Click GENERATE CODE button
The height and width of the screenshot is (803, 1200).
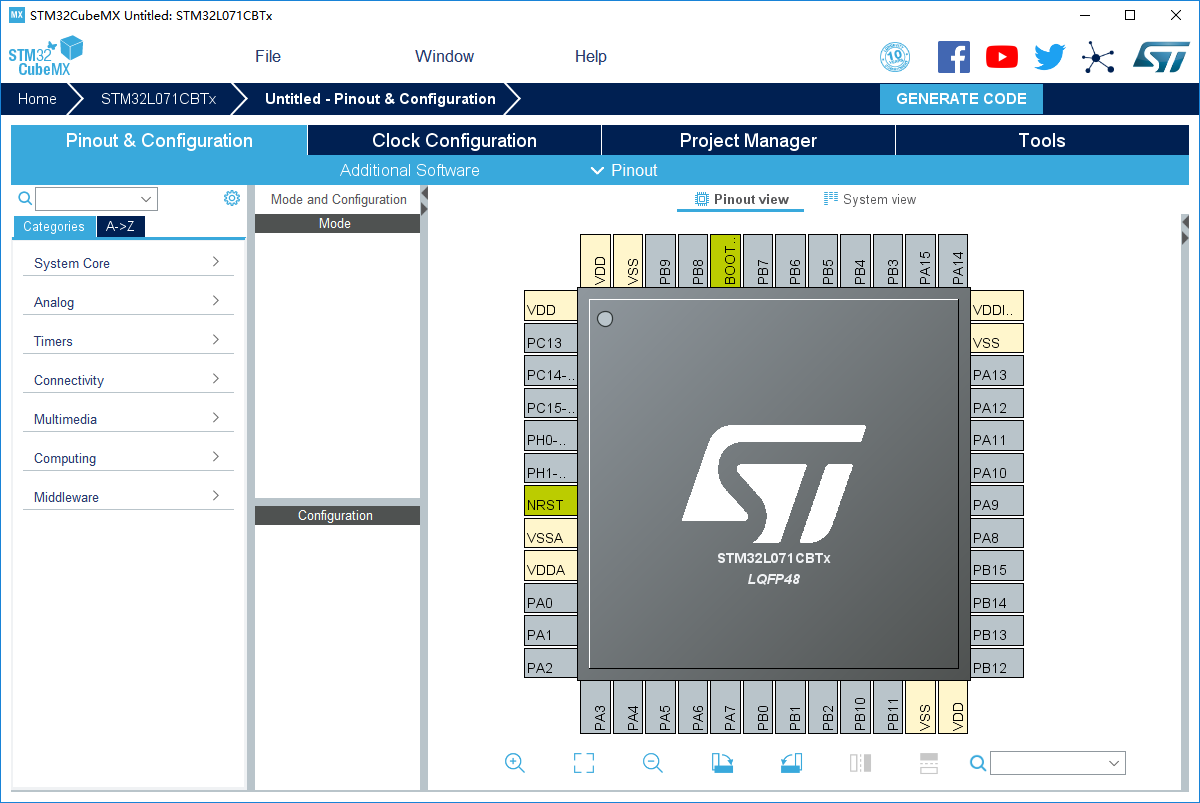(961, 99)
